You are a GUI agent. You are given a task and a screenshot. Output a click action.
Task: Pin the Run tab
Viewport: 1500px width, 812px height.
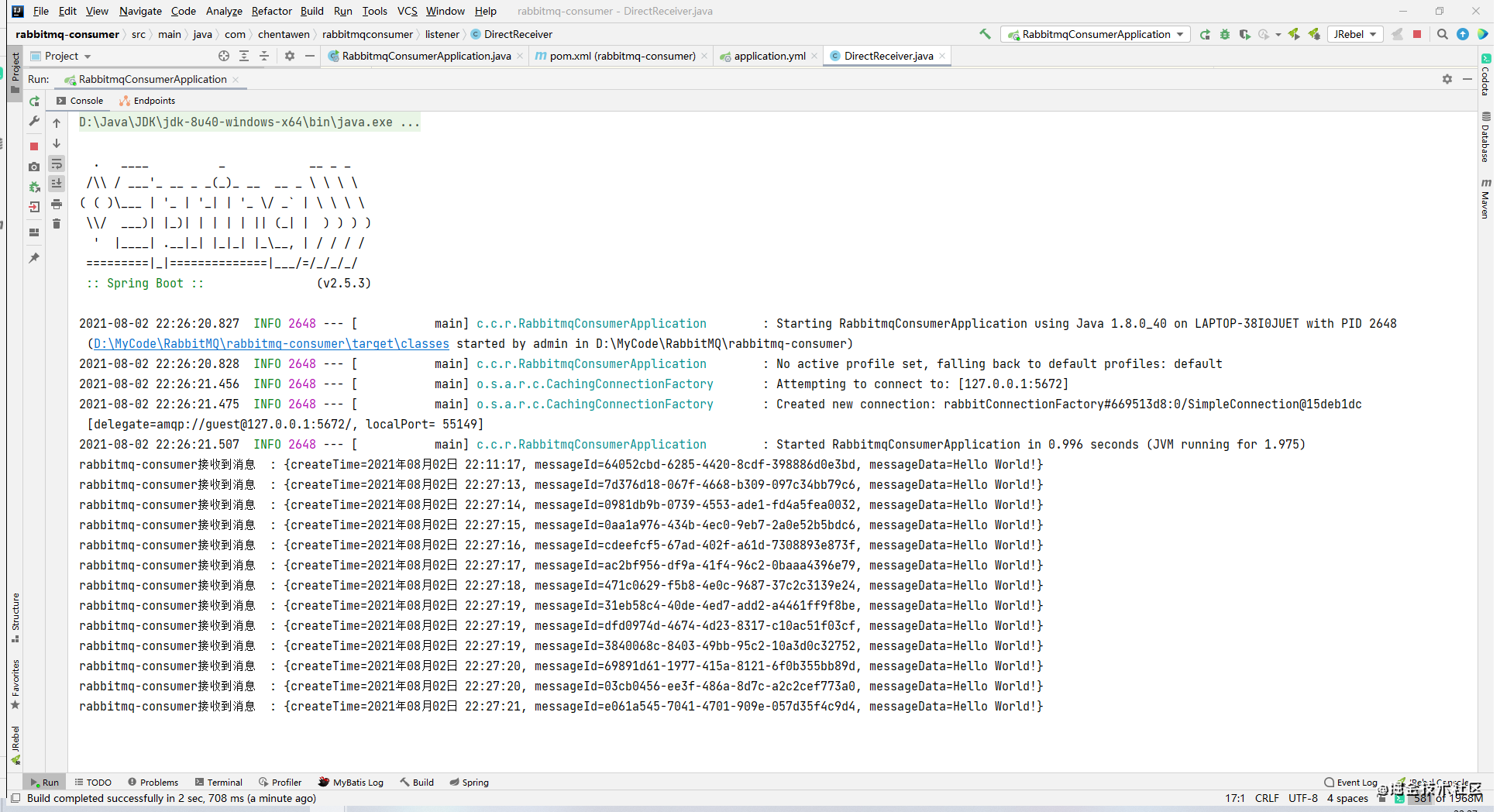coord(34,257)
